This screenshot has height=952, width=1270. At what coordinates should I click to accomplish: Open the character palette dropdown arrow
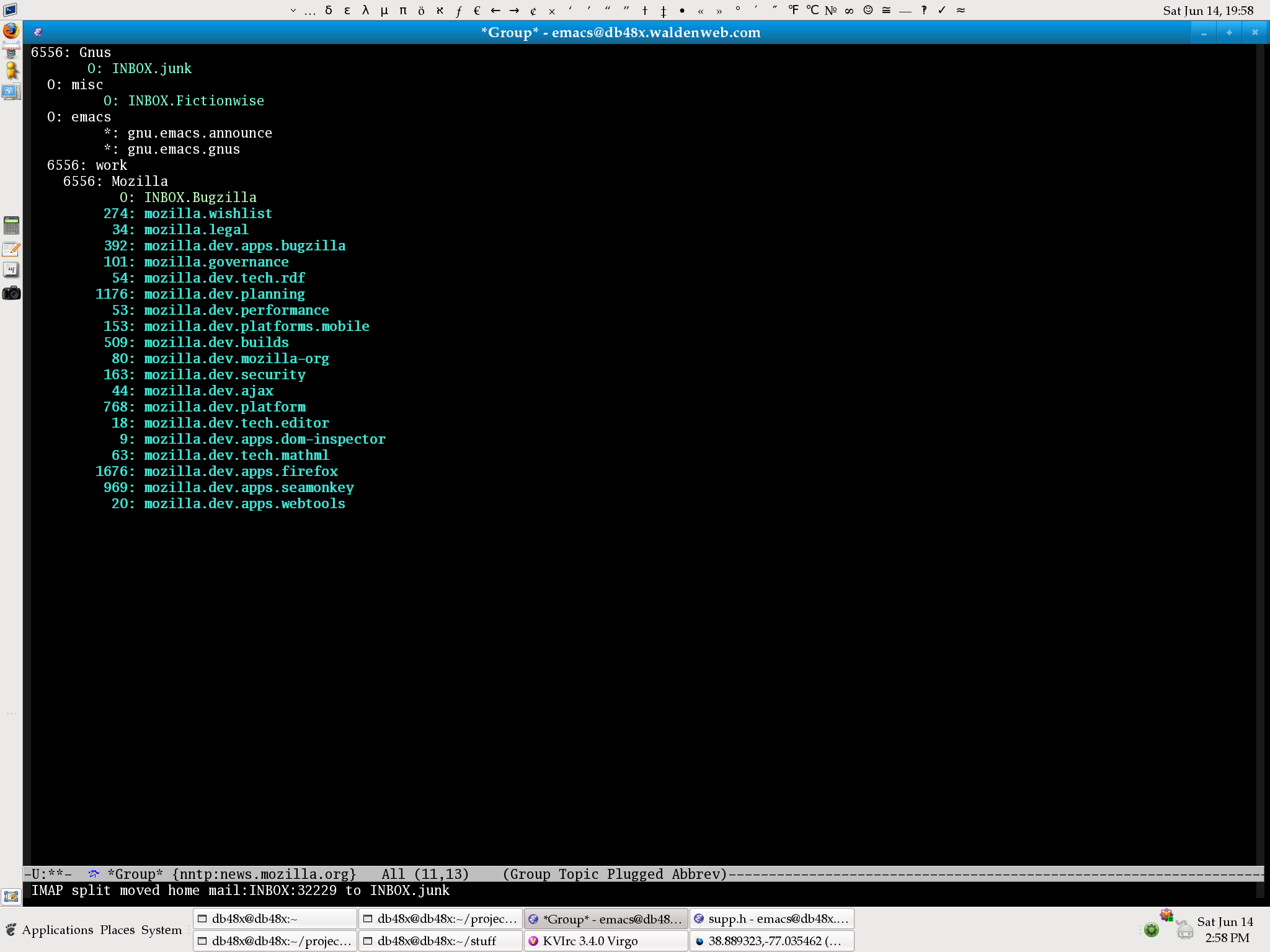click(x=293, y=10)
